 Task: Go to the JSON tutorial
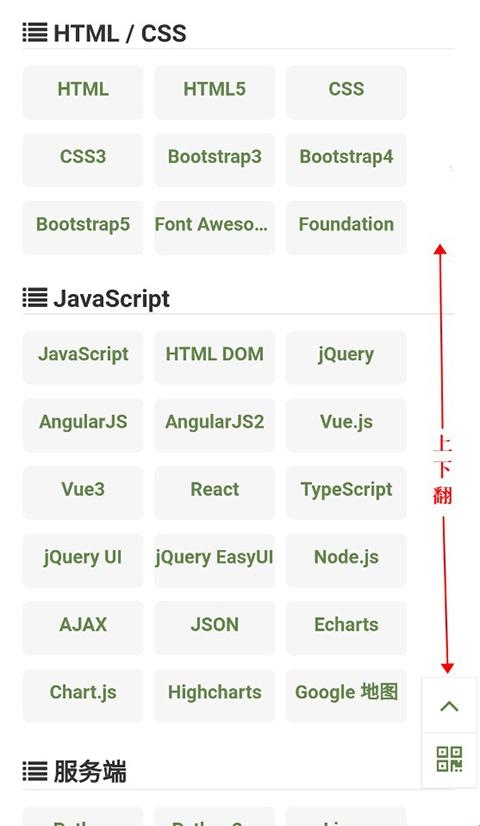pos(214,627)
